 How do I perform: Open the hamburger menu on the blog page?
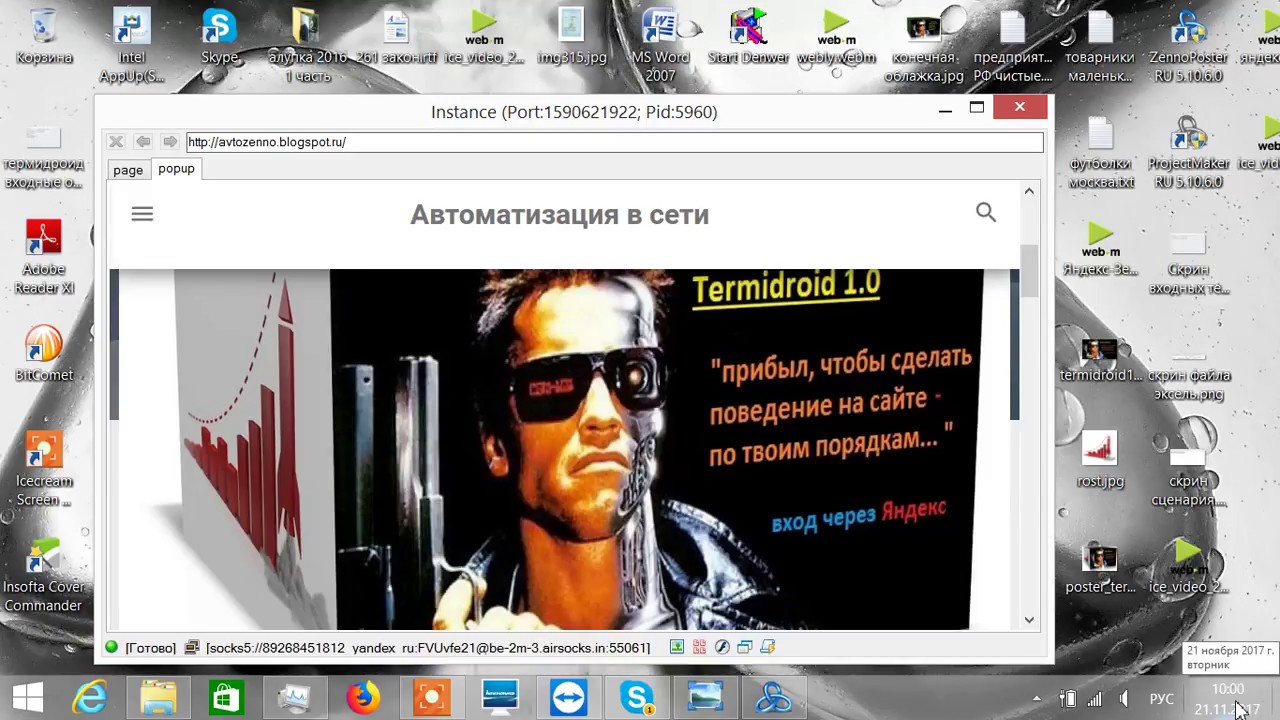click(142, 214)
